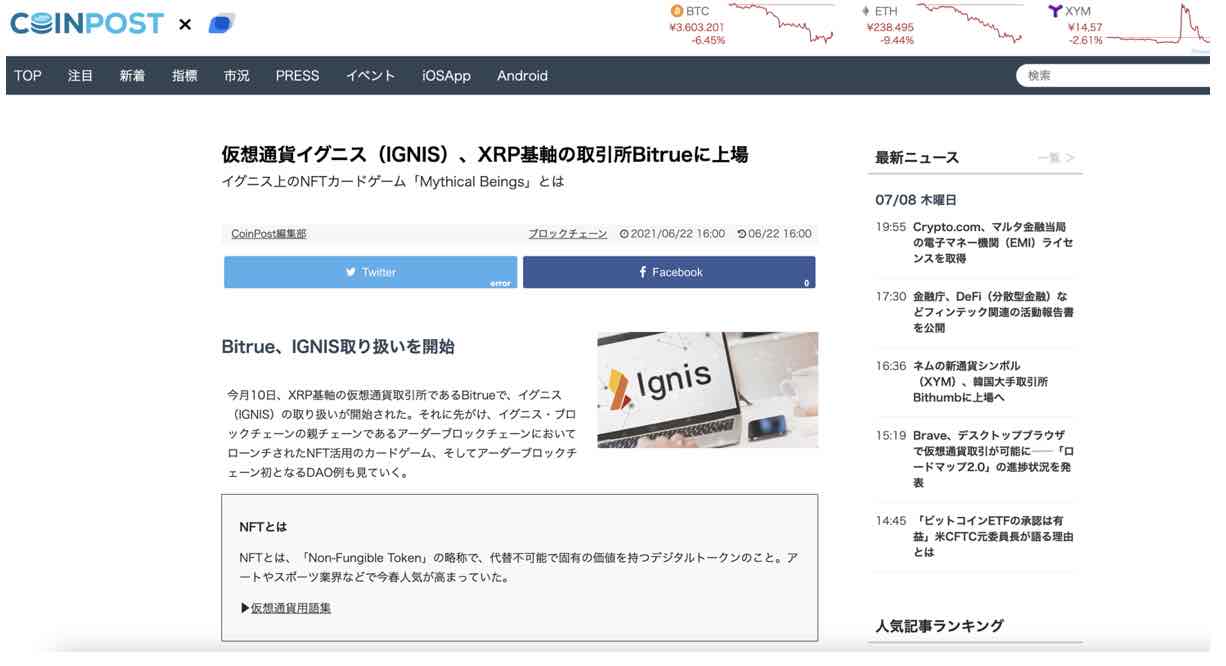Click the published date 2021/06/22 16:00
The width and height of the screenshot is (1226, 666).
[x=672, y=234]
